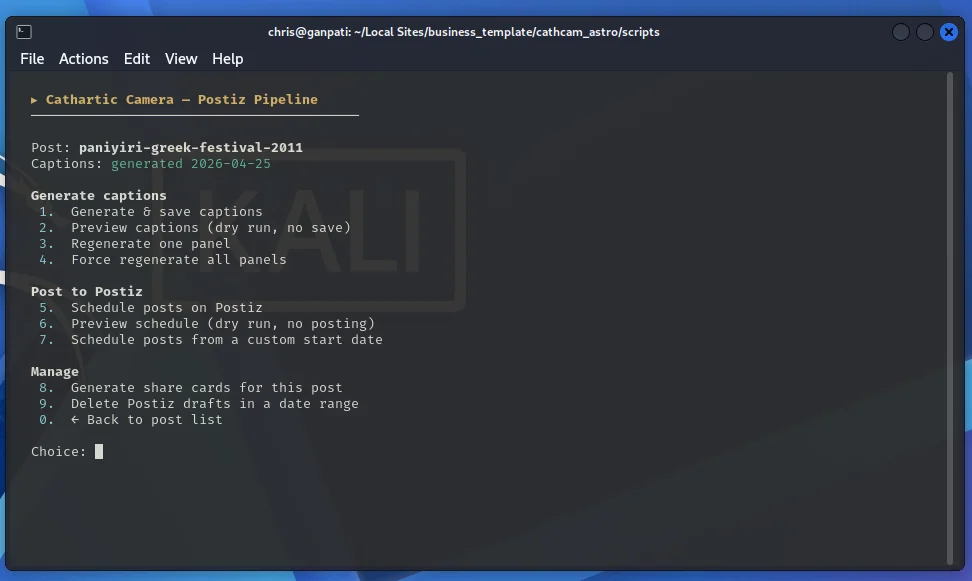Click the terminal icon in title bar
This screenshot has width=972, height=581.
click(24, 32)
